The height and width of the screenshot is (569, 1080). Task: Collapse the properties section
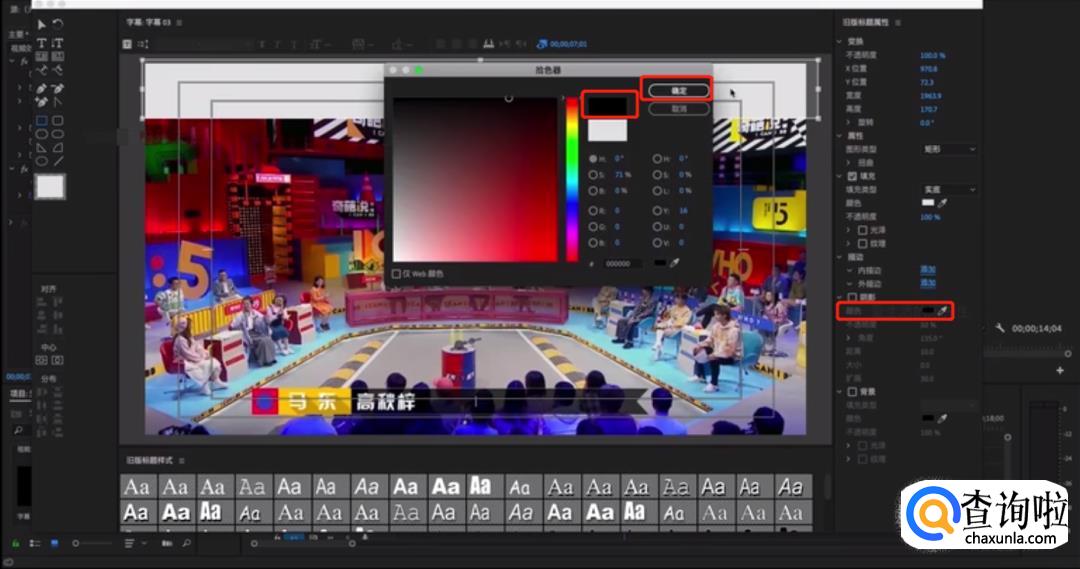(840, 136)
